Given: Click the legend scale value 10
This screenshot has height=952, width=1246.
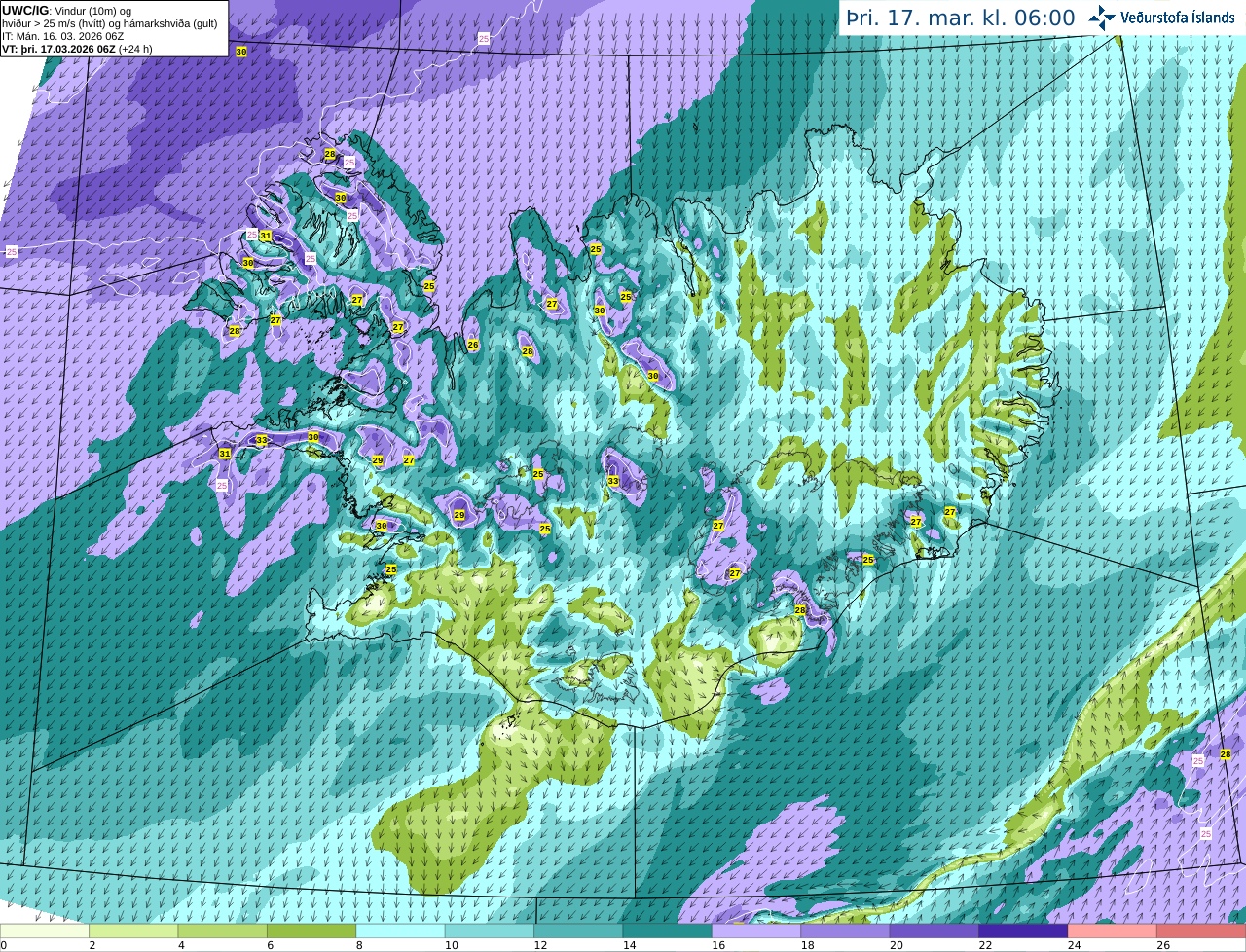Looking at the screenshot, I should 451,945.
